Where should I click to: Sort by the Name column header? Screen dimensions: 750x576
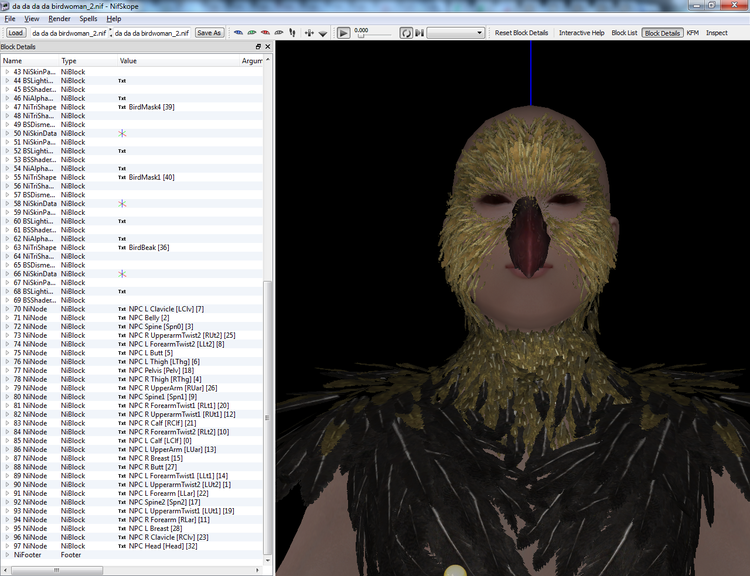pos(30,61)
